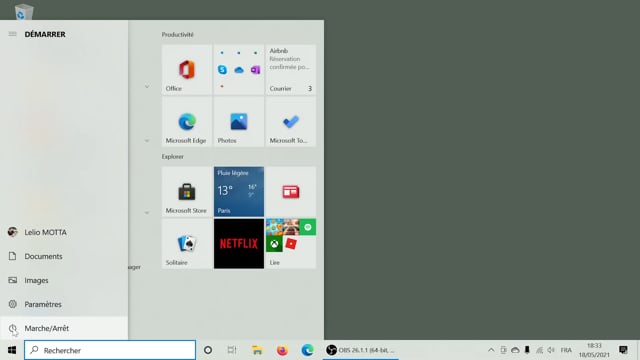This screenshot has height=360, width=640.
Task: Open the volume tray icon
Action: coord(551,350)
